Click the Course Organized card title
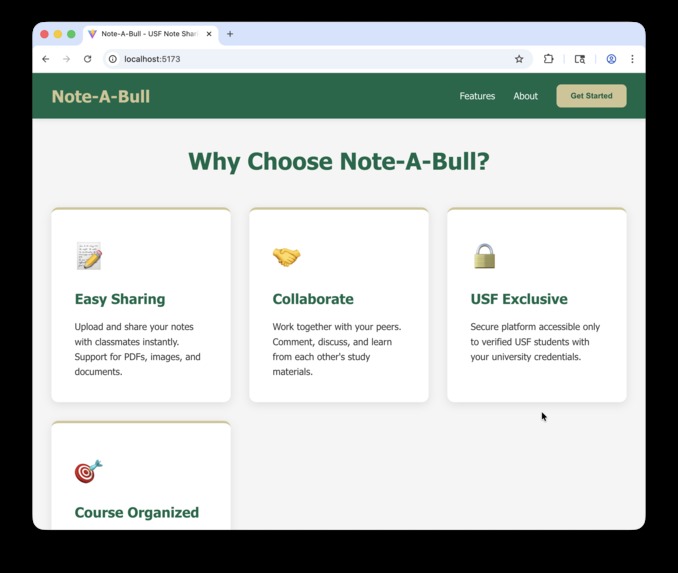This screenshot has width=678, height=573. pos(137,512)
